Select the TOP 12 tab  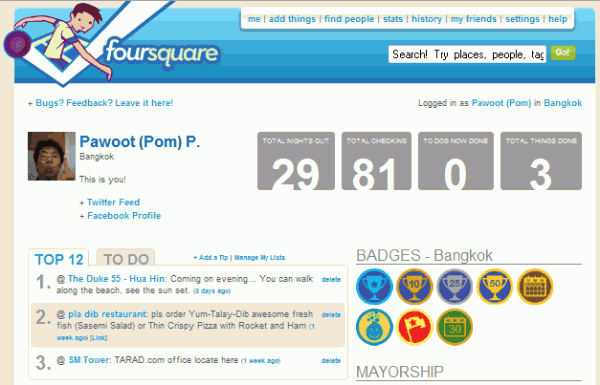(59, 259)
